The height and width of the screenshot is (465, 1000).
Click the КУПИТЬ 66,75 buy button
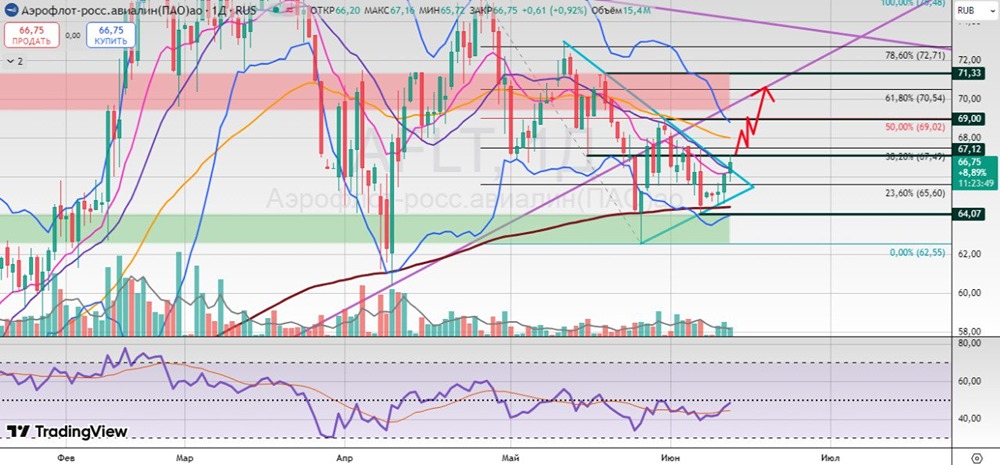111,35
